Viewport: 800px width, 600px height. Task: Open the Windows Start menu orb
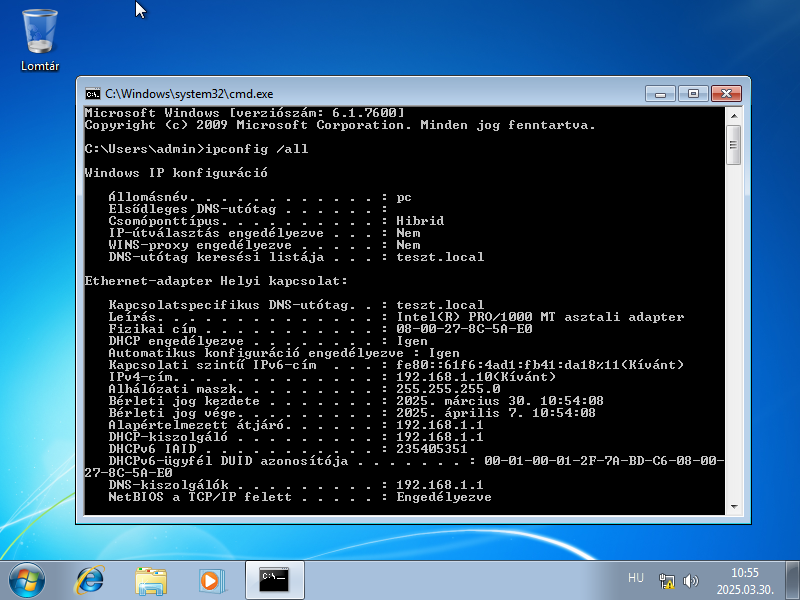click(27, 578)
